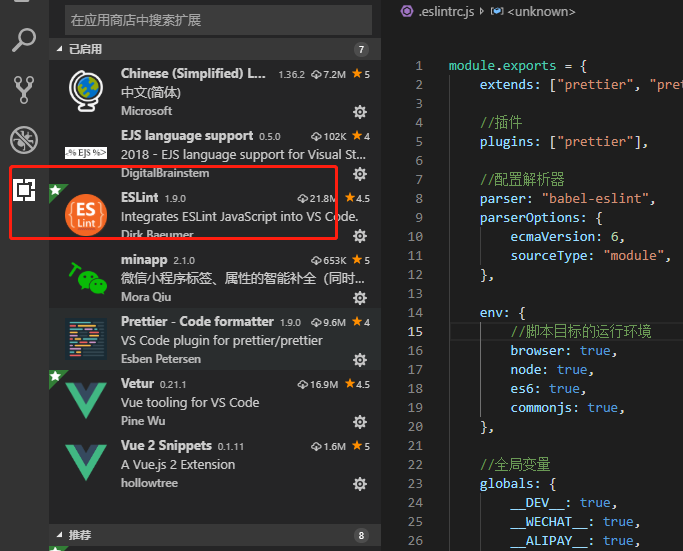Open gear menu for Vetur extension

[x=360, y=422]
